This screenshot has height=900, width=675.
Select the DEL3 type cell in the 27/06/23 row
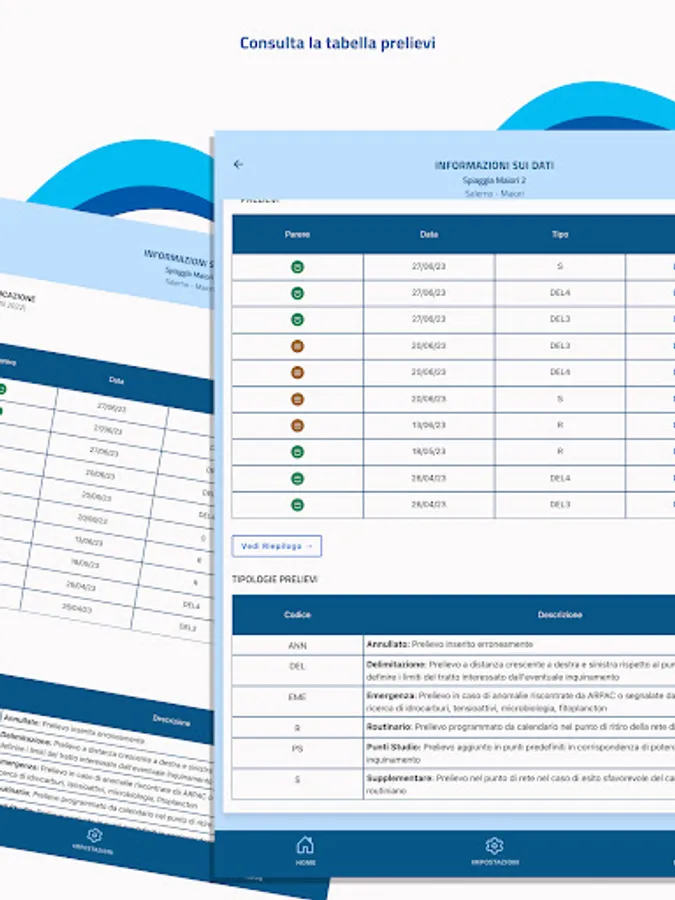[x=560, y=319]
